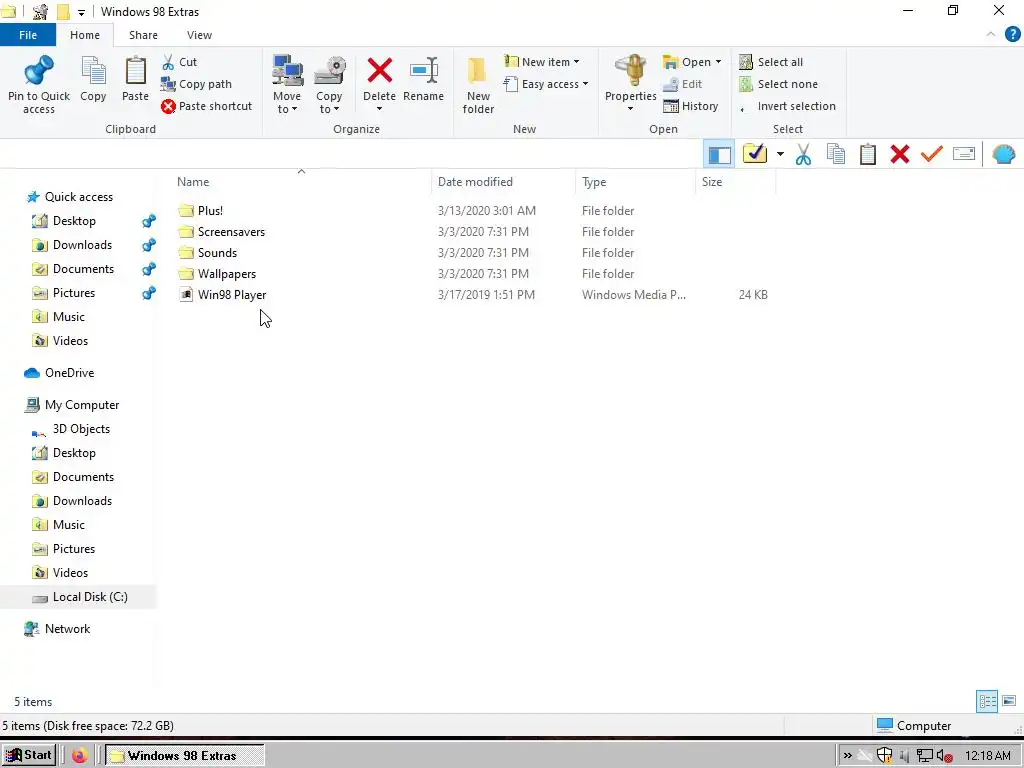The width and height of the screenshot is (1024, 768).
Task: Open Quick access in navigation pane
Action: [78, 197]
